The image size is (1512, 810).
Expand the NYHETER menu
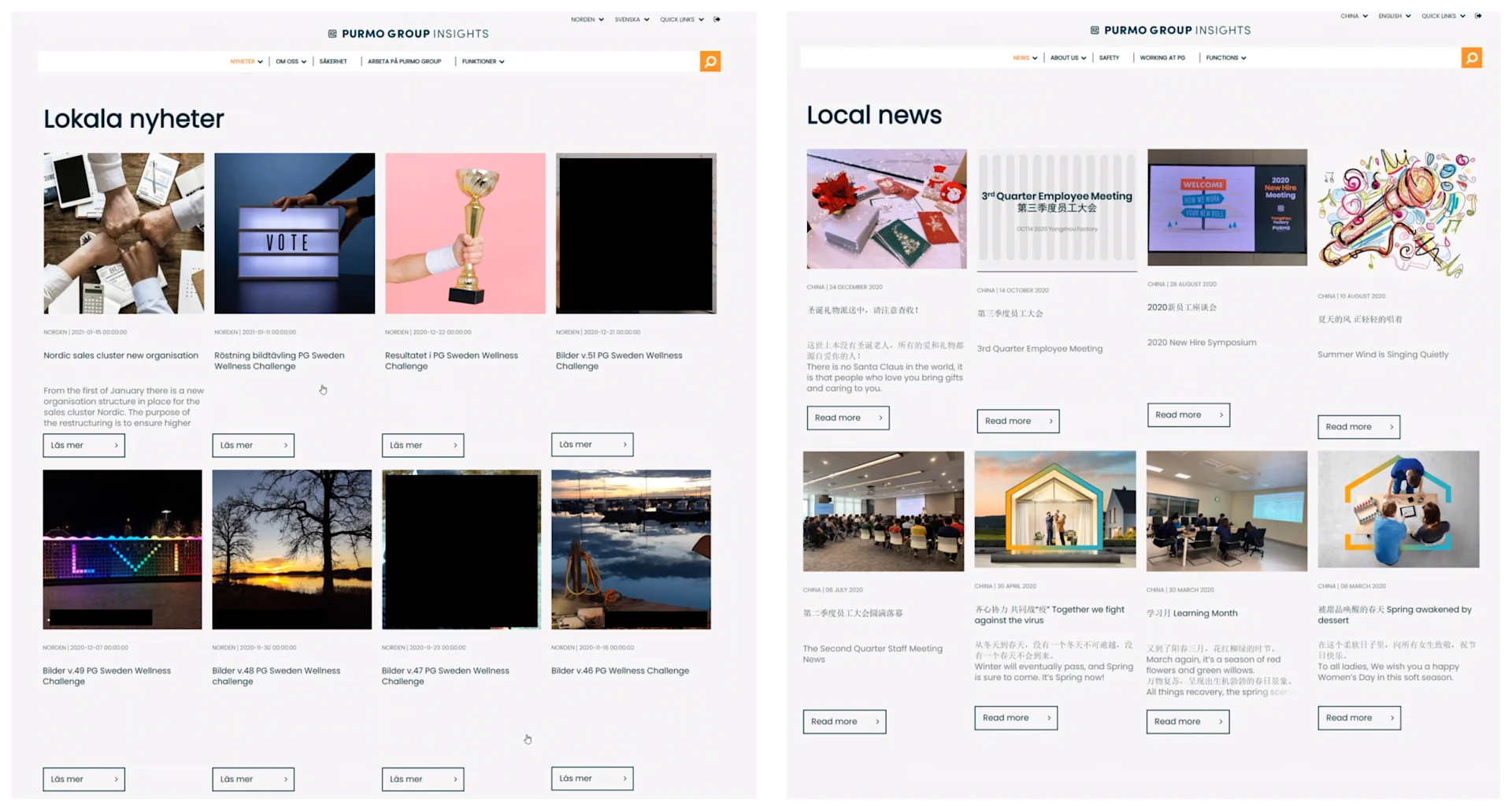(x=246, y=61)
